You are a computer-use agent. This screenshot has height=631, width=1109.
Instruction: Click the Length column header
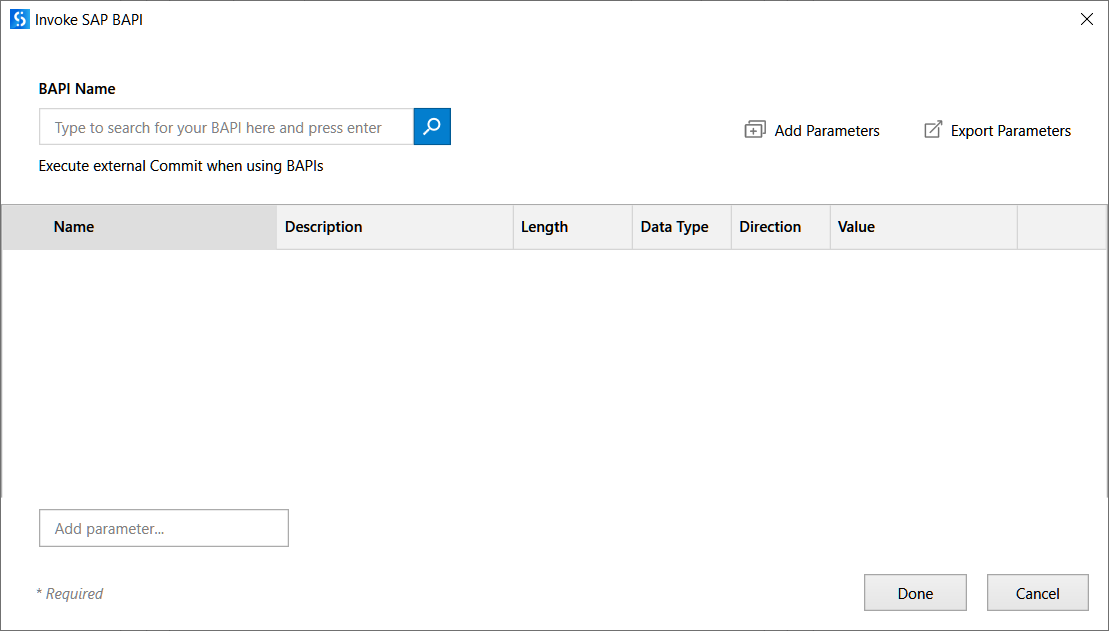573,227
